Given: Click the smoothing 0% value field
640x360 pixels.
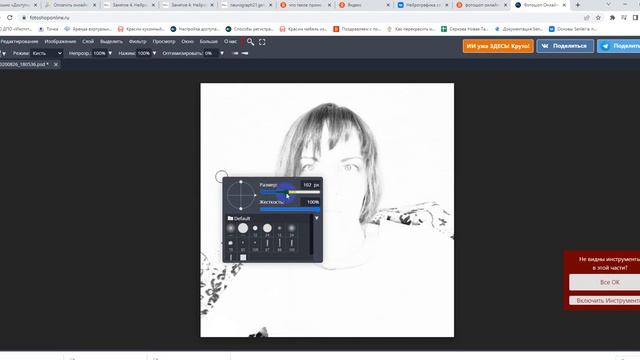Looking at the screenshot, I should [211, 53].
